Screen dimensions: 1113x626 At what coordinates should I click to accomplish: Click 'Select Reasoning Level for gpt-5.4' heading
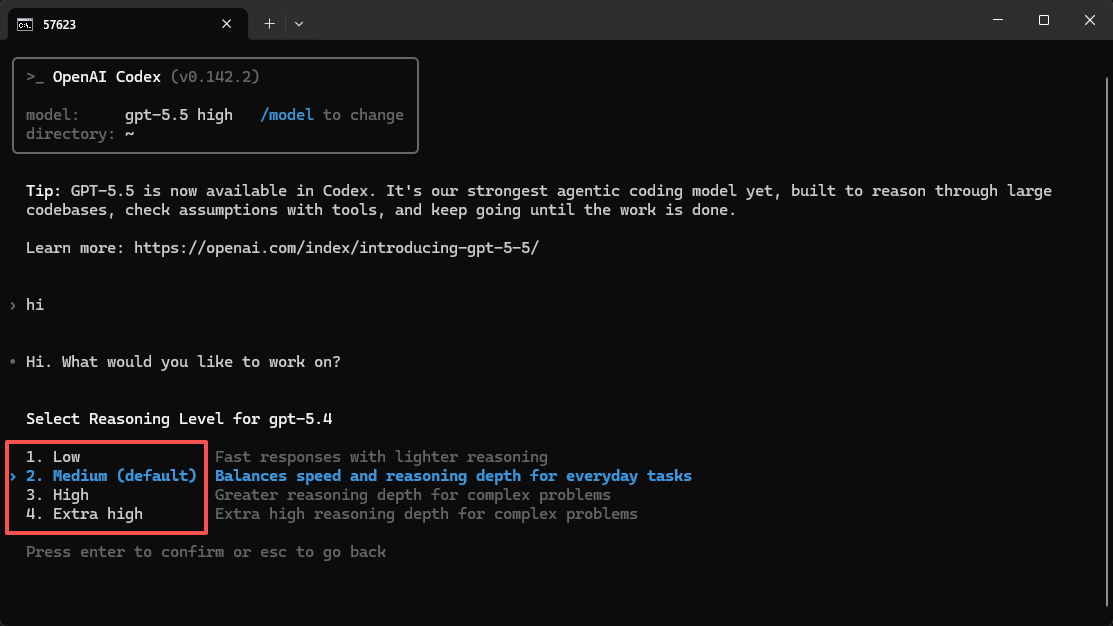pos(179,419)
